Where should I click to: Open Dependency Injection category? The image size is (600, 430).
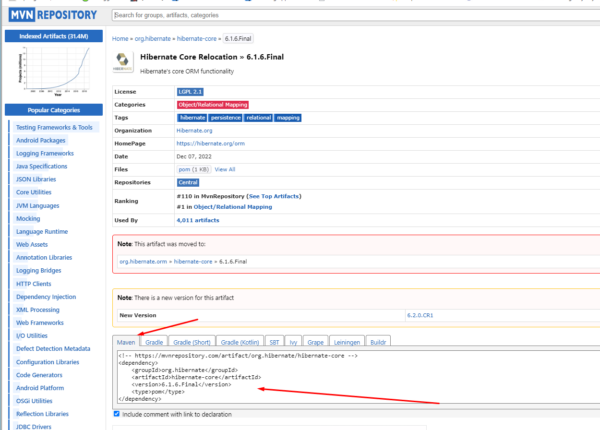point(46,297)
